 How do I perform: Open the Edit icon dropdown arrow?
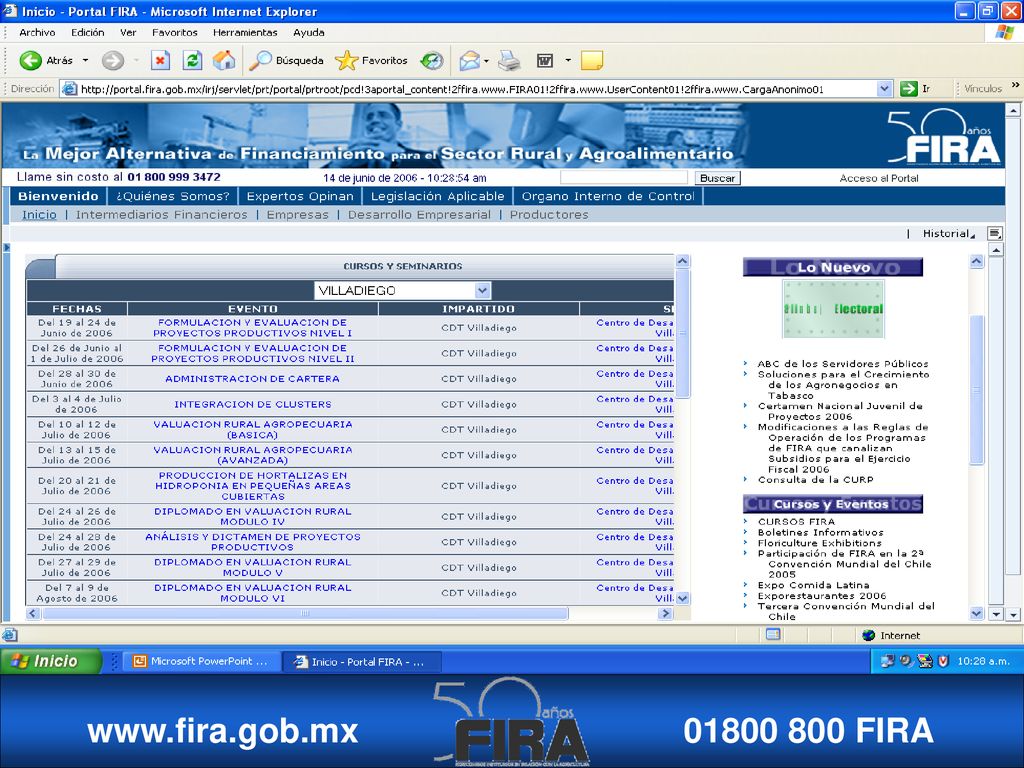[568, 61]
